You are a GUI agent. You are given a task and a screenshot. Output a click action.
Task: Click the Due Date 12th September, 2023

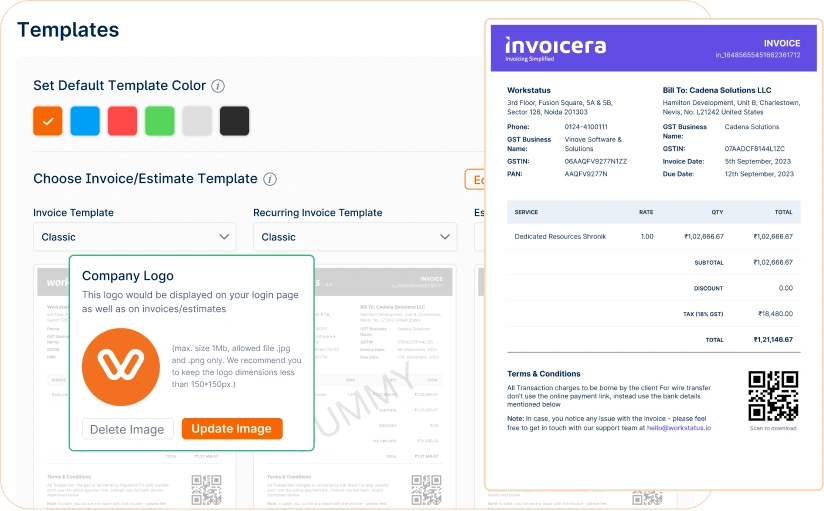759,174
